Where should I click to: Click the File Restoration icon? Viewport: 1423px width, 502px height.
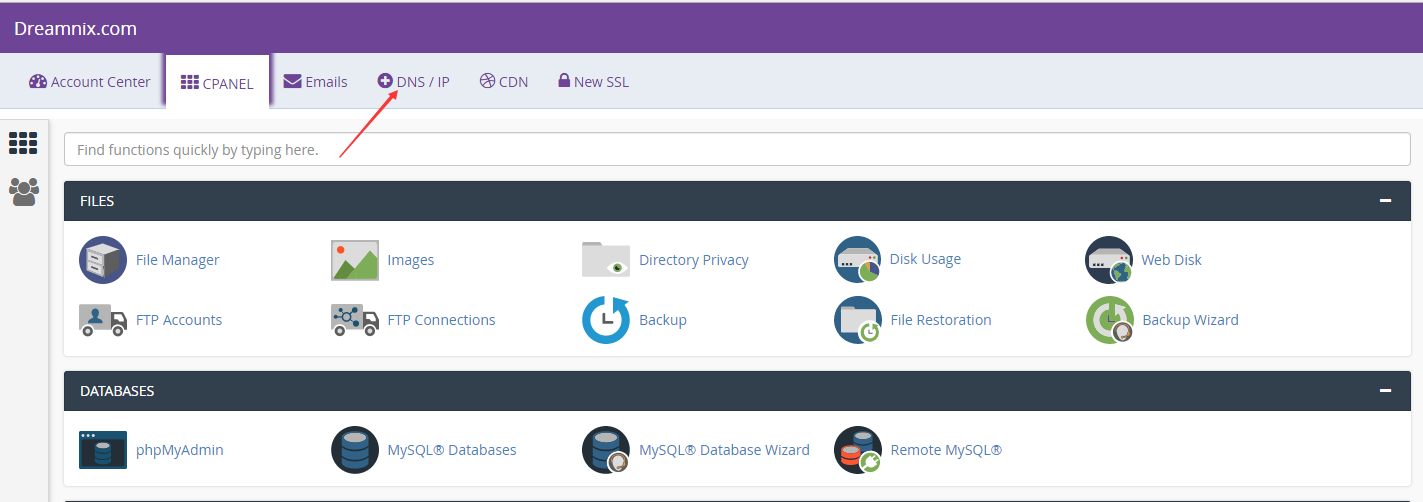coord(858,320)
